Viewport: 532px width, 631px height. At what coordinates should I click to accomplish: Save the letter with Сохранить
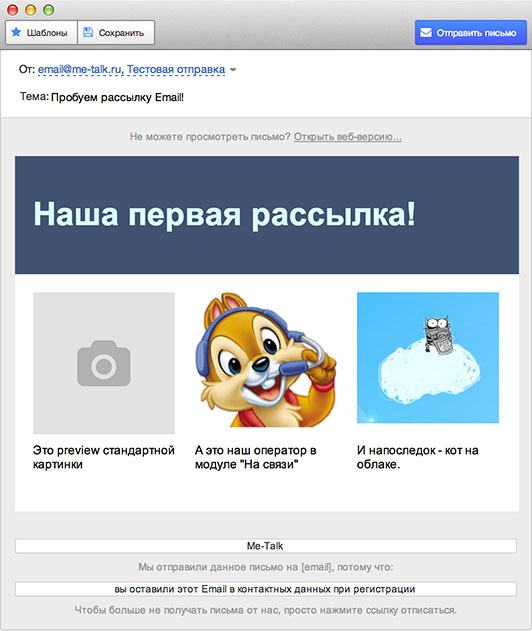[x=116, y=33]
